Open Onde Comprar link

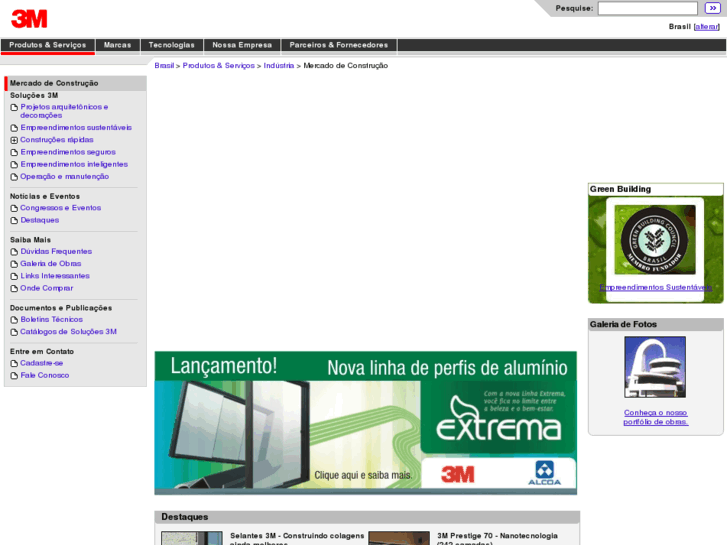coord(46,289)
